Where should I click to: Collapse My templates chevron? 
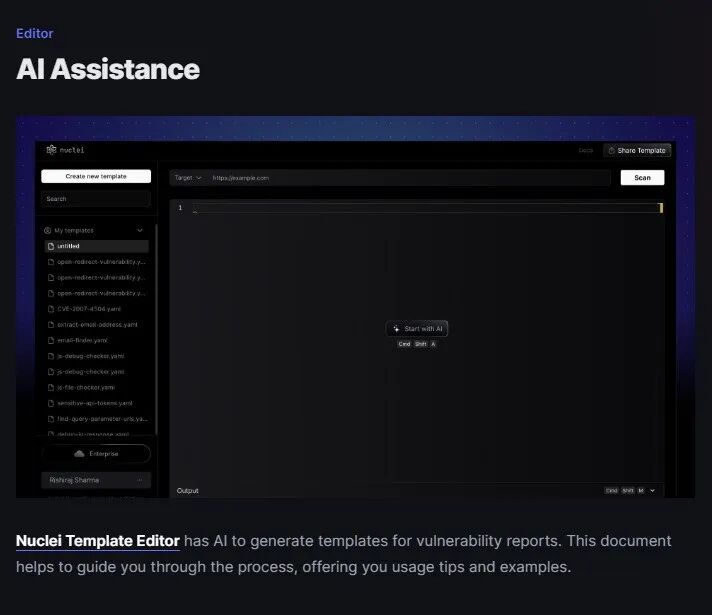140,230
